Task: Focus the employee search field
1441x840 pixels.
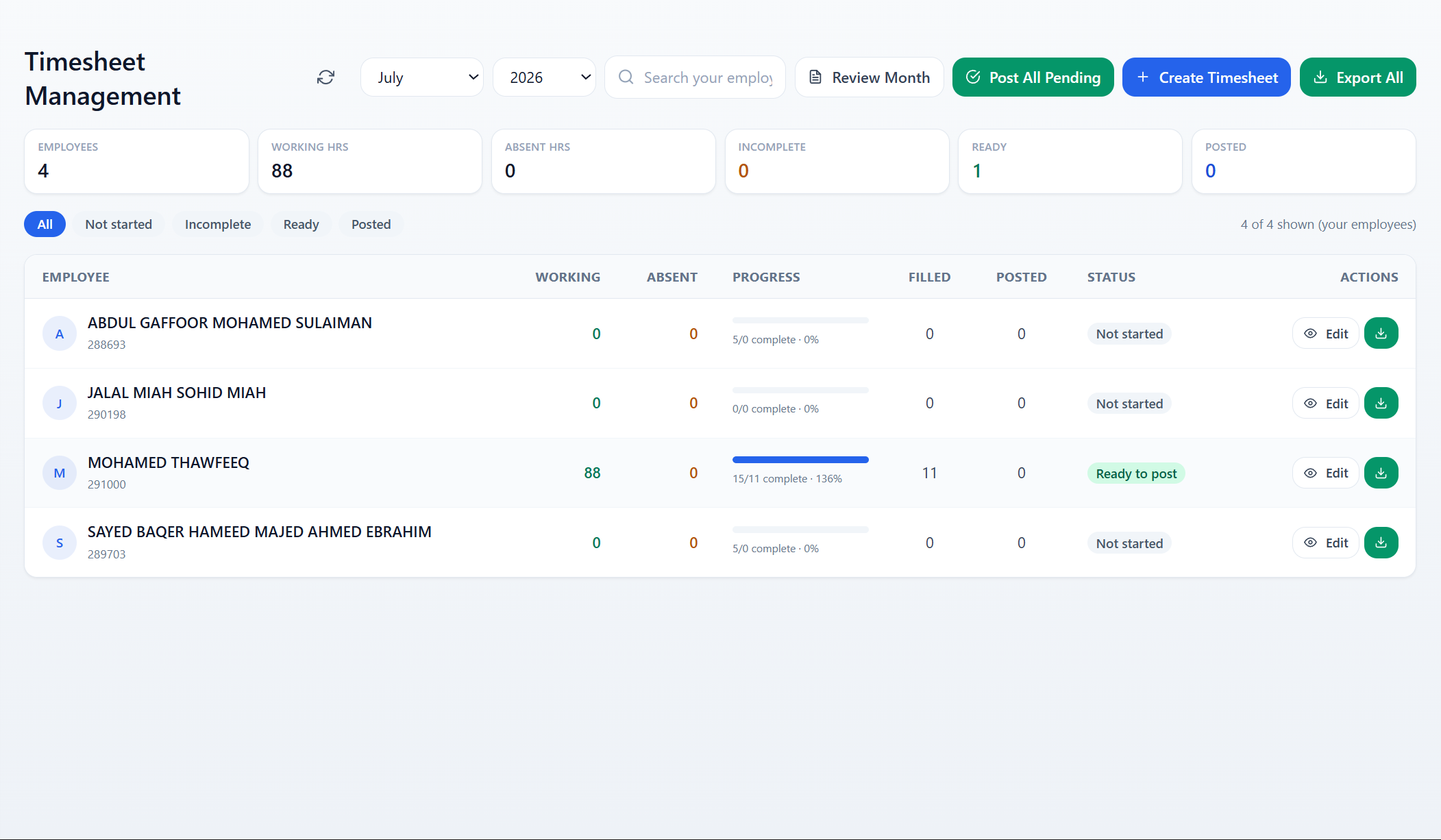Action: tap(695, 77)
